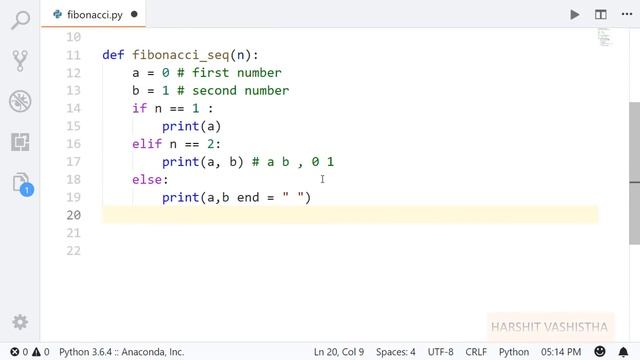Select the Python language mode
This screenshot has height=360, width=640.
513,352
